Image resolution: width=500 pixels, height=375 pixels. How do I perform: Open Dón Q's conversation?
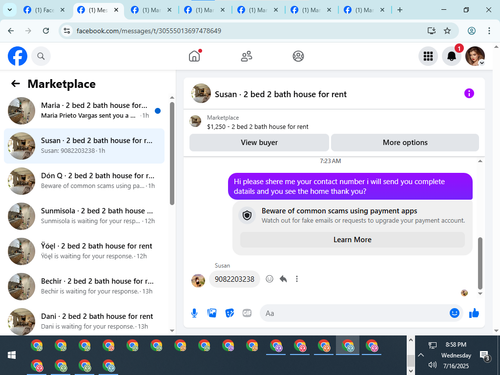coord(84,181)
